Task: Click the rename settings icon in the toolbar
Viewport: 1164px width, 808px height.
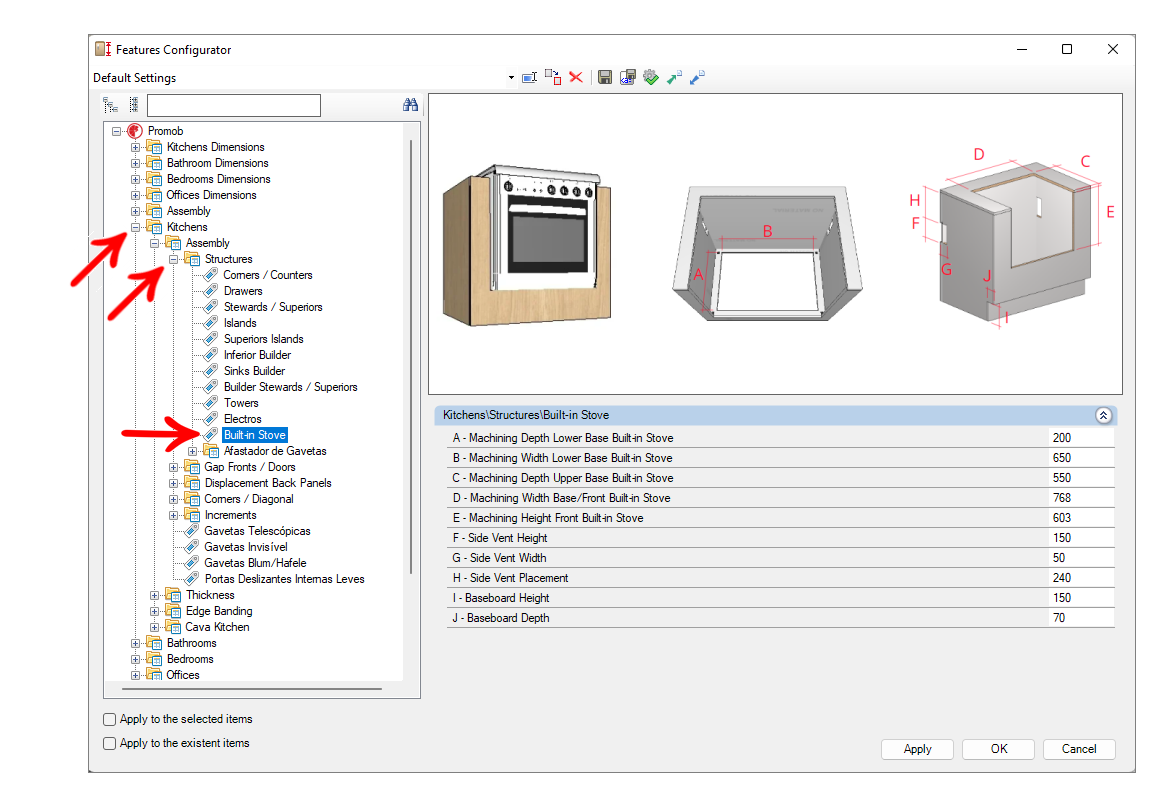Action: 529,77
